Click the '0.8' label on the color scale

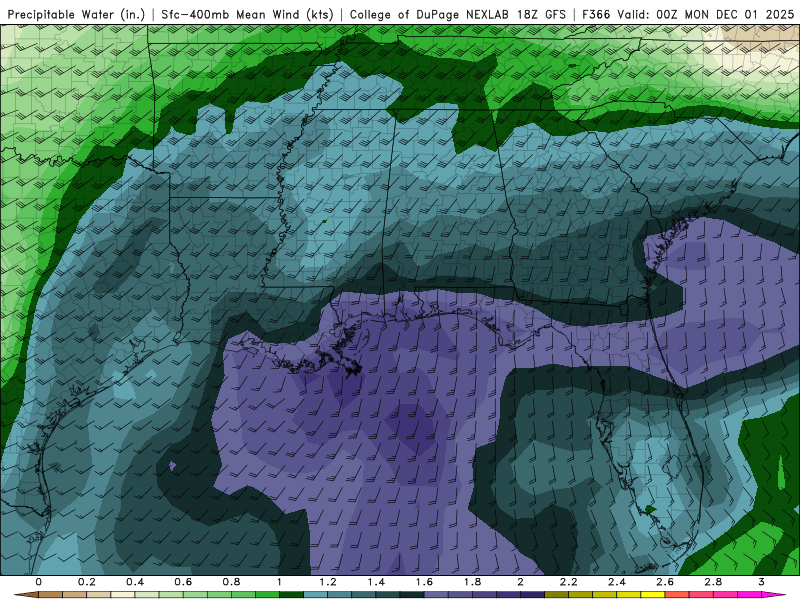pos(232,582)
